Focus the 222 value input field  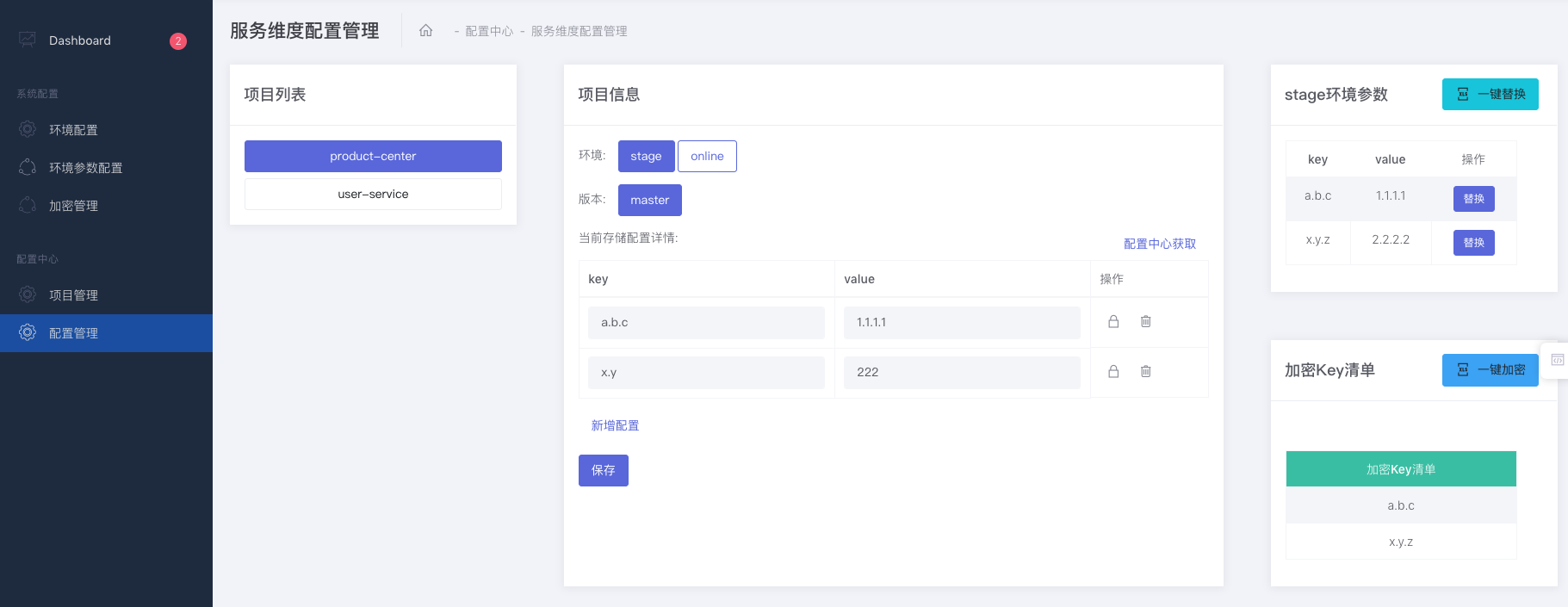962,372
